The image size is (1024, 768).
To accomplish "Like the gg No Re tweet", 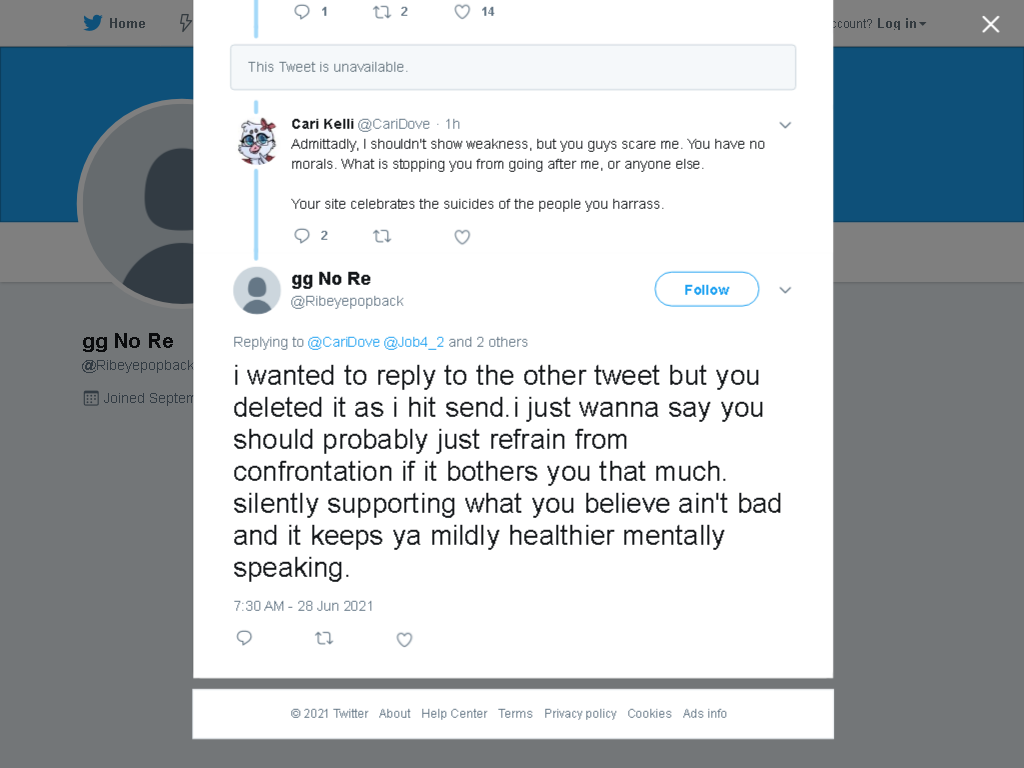I will pos(404,639).
